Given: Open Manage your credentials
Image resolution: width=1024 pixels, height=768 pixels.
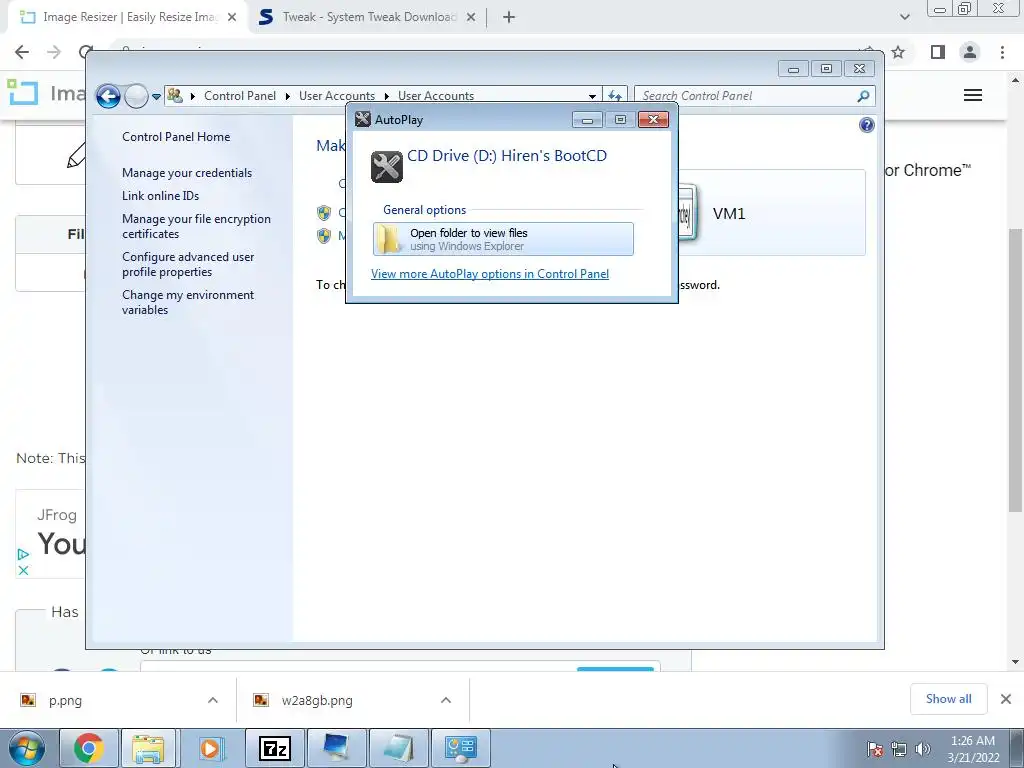Looking at the screenshot, I should click(187, 172).
